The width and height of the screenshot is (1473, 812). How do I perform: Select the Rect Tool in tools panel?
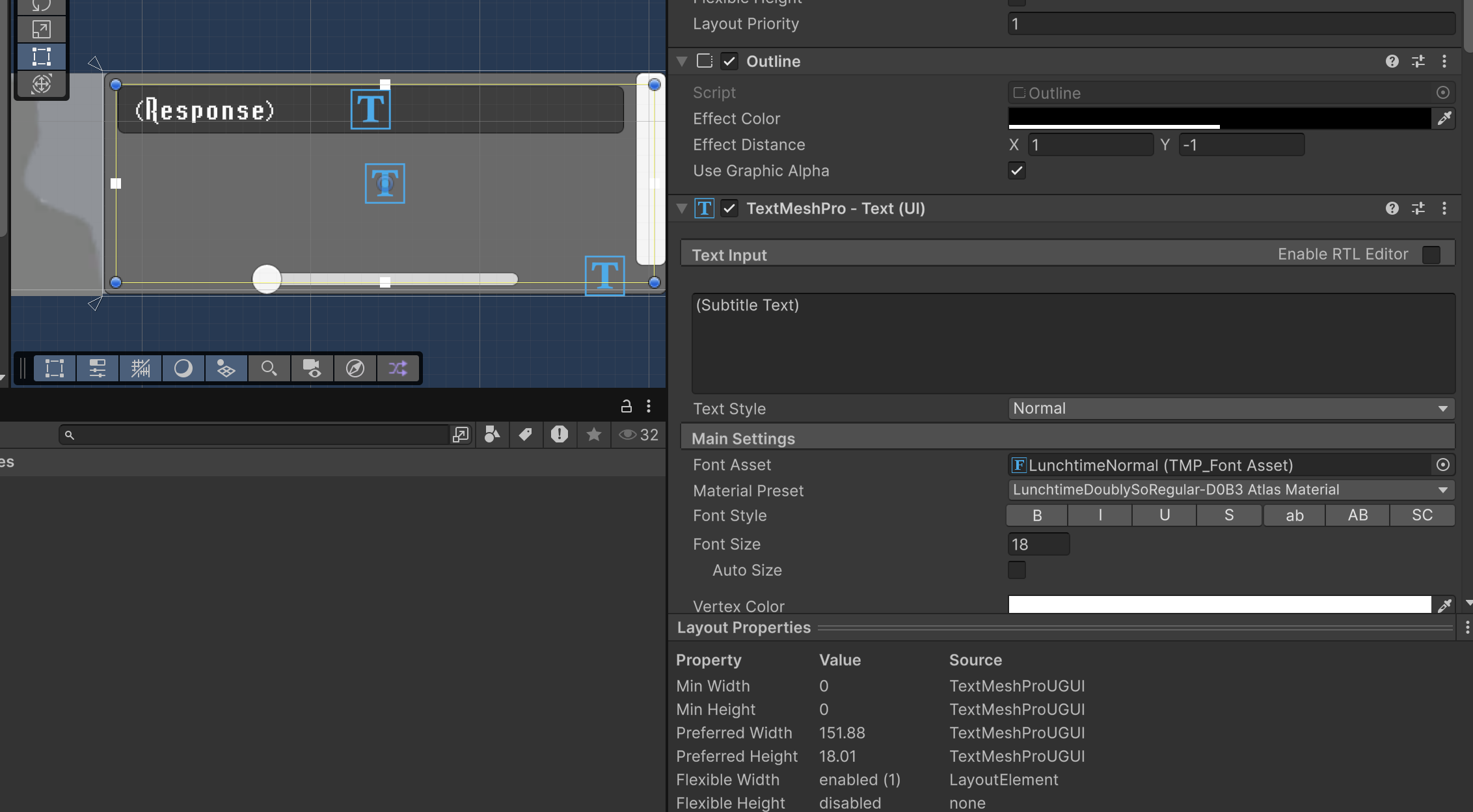click(x=41, y=57)
